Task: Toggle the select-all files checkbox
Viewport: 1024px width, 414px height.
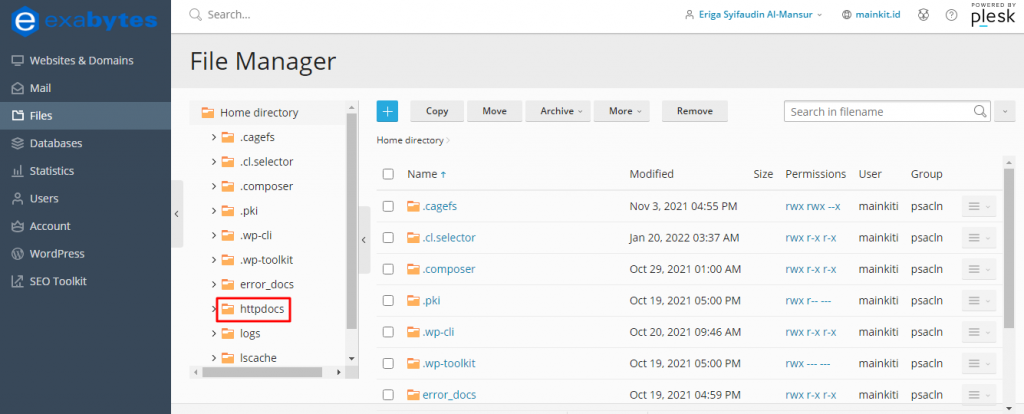Action: click(x=389, y=174)
